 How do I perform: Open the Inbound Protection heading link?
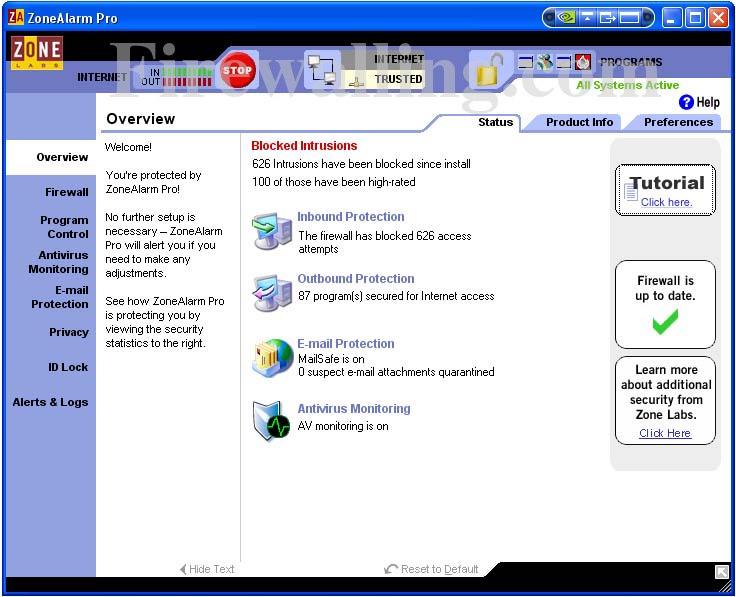pos(351,217)
